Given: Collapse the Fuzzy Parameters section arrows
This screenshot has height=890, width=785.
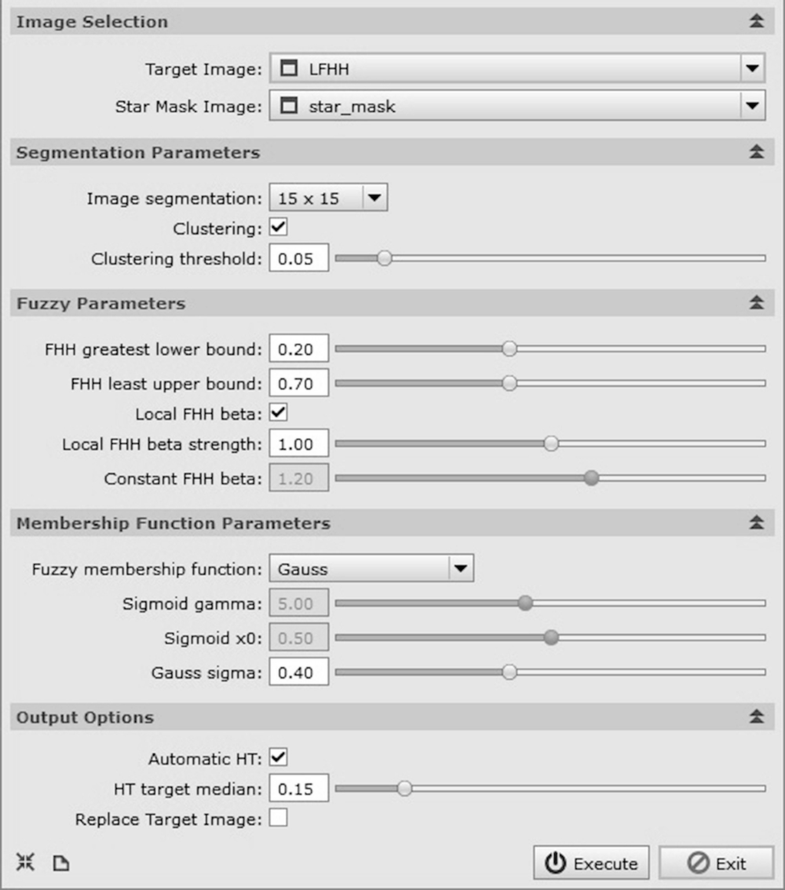Looking at the screenshot, I should click(x=756, y=303).
